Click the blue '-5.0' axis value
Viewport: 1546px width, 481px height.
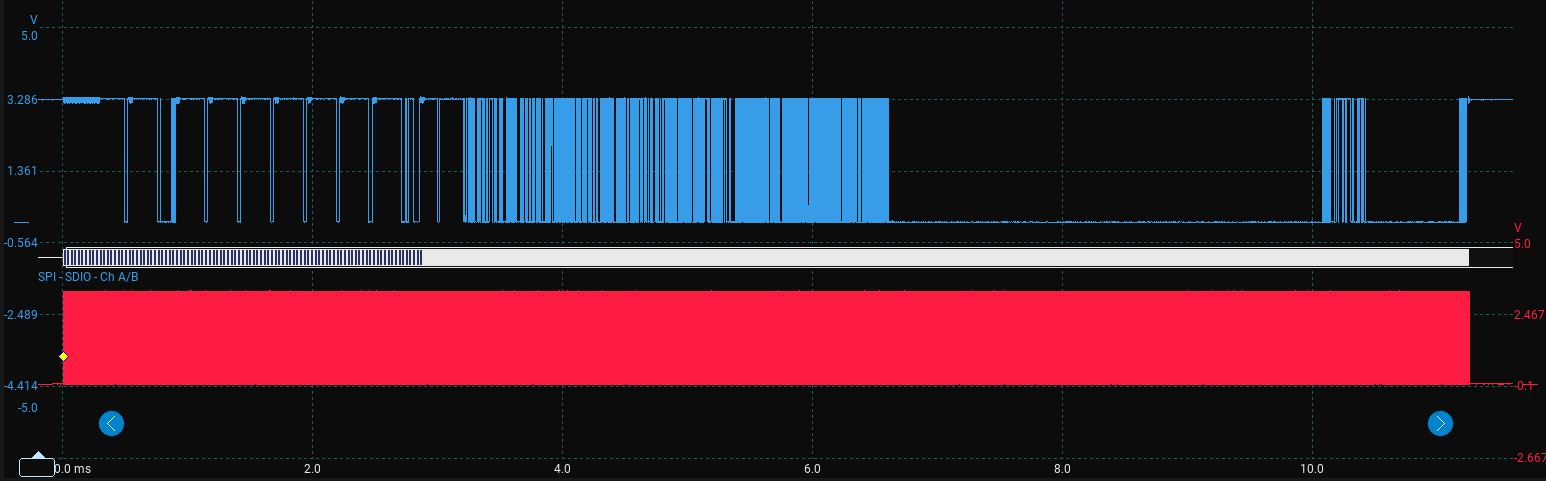27,408
